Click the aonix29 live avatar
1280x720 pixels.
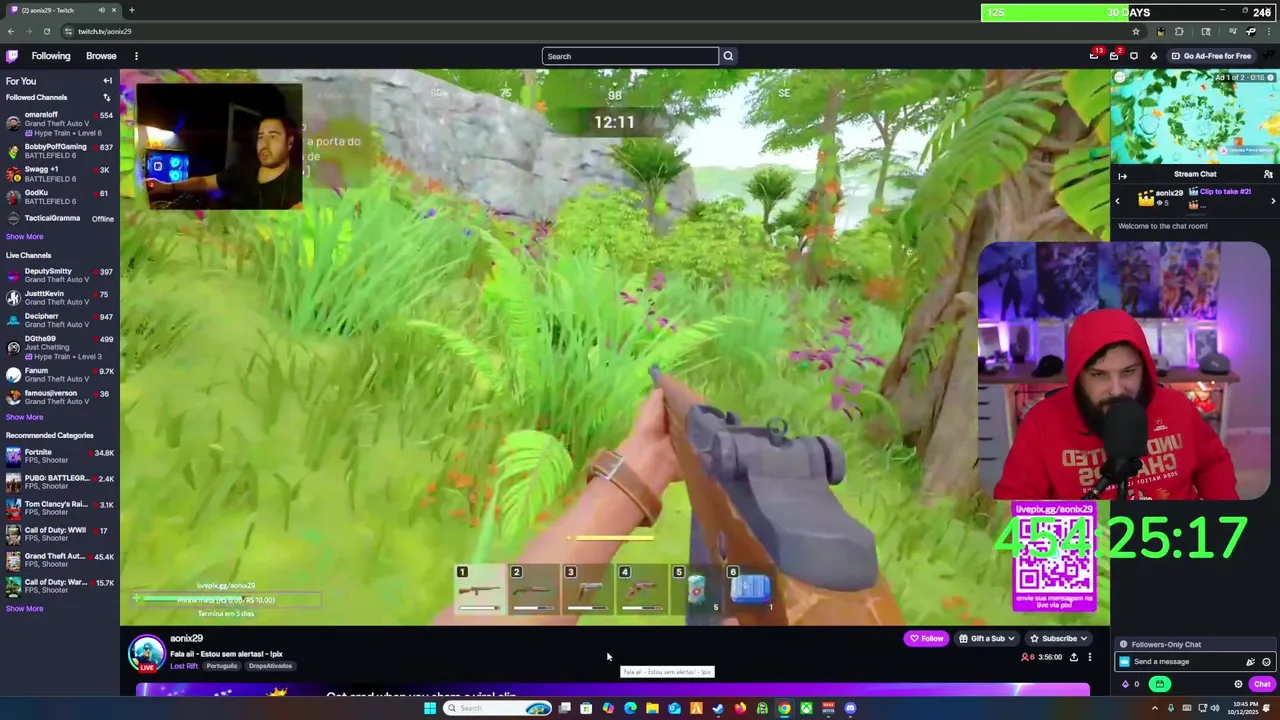tap(147, 654)
